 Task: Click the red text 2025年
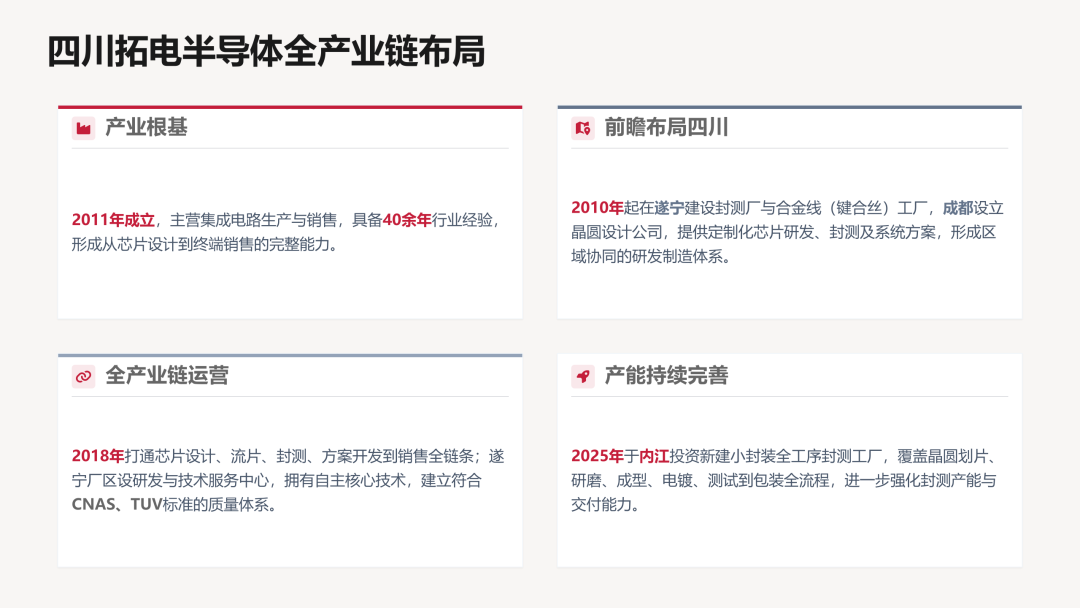click(596, 457)
